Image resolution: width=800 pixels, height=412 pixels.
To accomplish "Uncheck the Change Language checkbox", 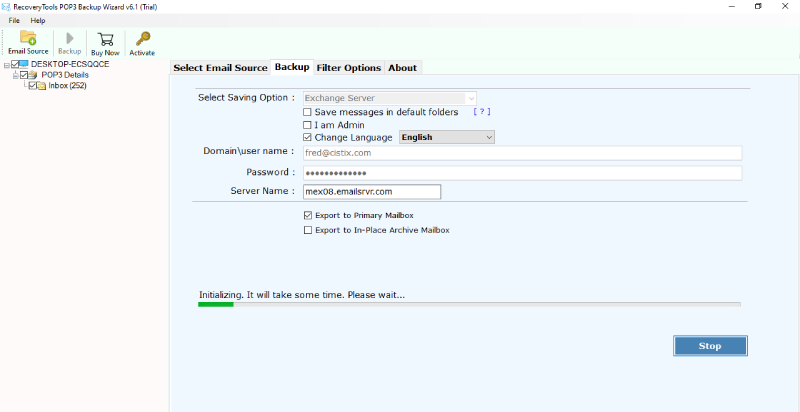I will click(x=308, y=137).
